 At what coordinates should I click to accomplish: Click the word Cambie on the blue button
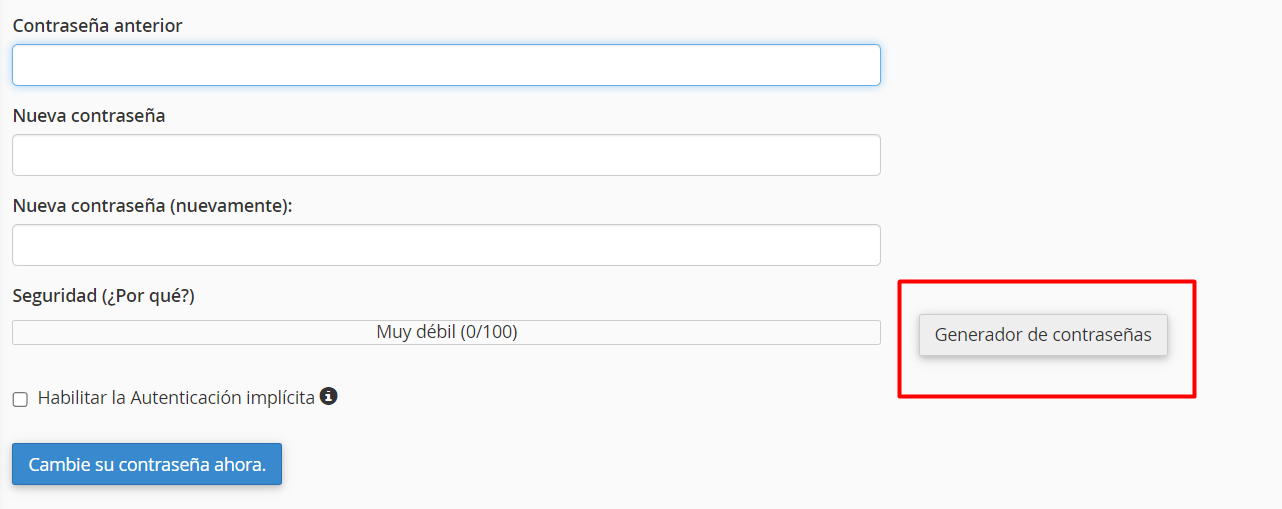56,465
